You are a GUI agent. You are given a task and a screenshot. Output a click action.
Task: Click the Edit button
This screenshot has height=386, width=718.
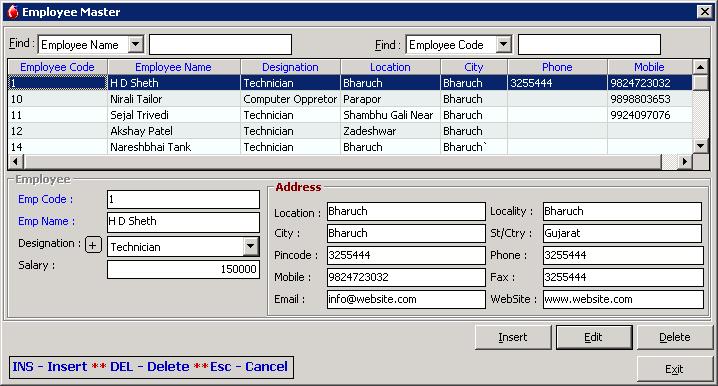(594, 337)
